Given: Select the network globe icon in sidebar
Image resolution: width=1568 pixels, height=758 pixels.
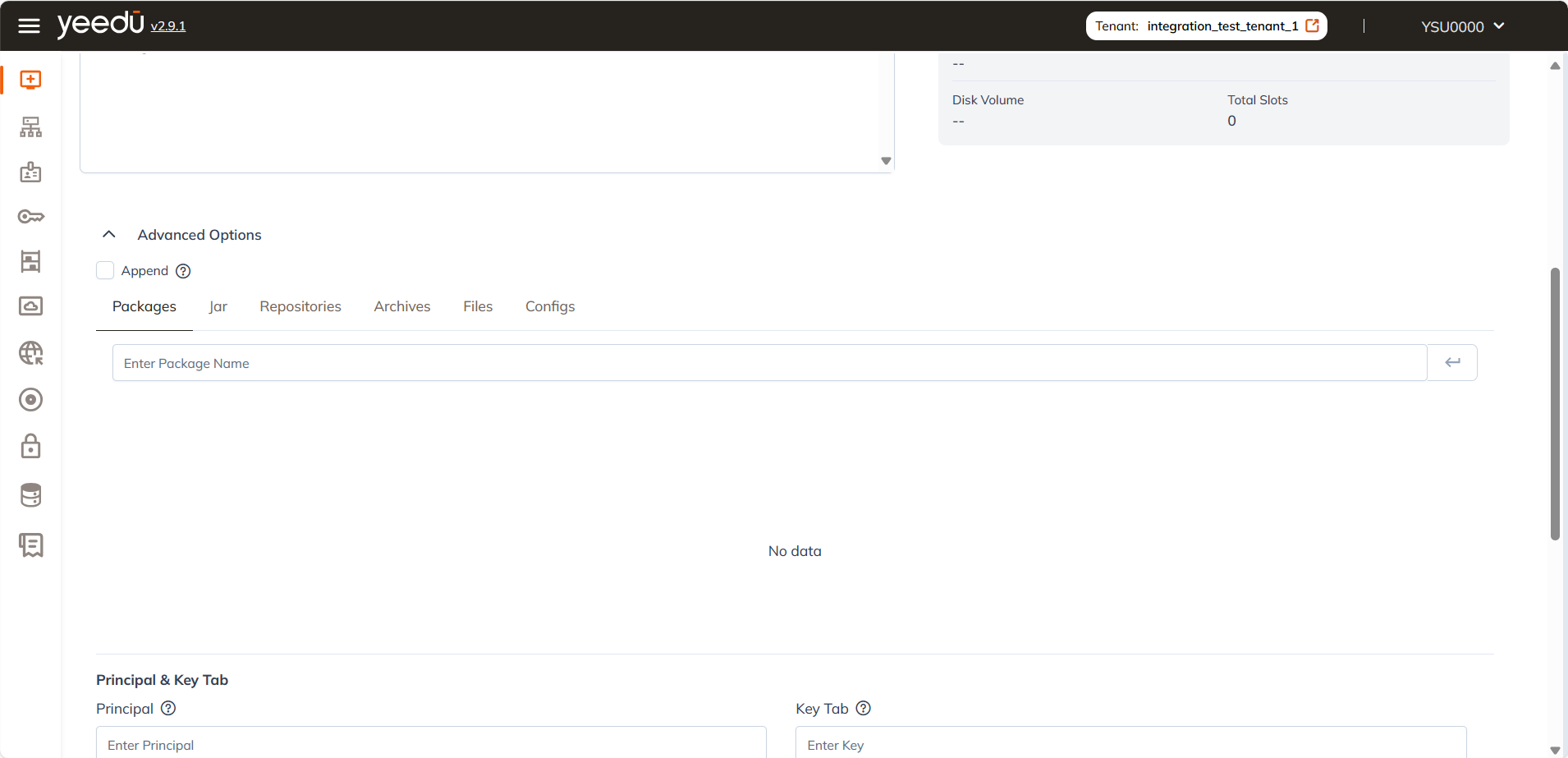Looking at the screenshot, I should point(30,353).
